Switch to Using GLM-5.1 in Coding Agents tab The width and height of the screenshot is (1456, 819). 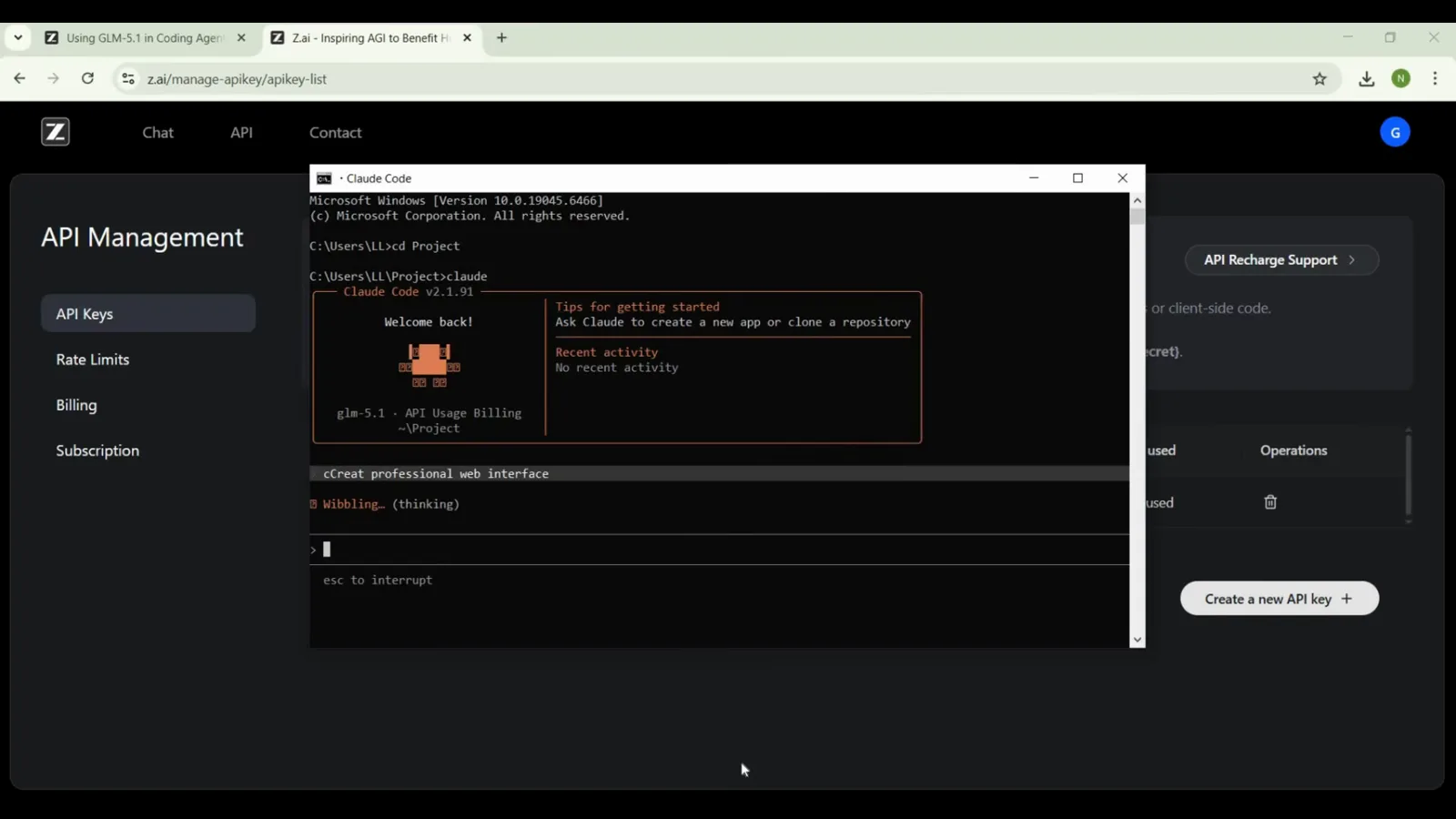tap(145, 38)
